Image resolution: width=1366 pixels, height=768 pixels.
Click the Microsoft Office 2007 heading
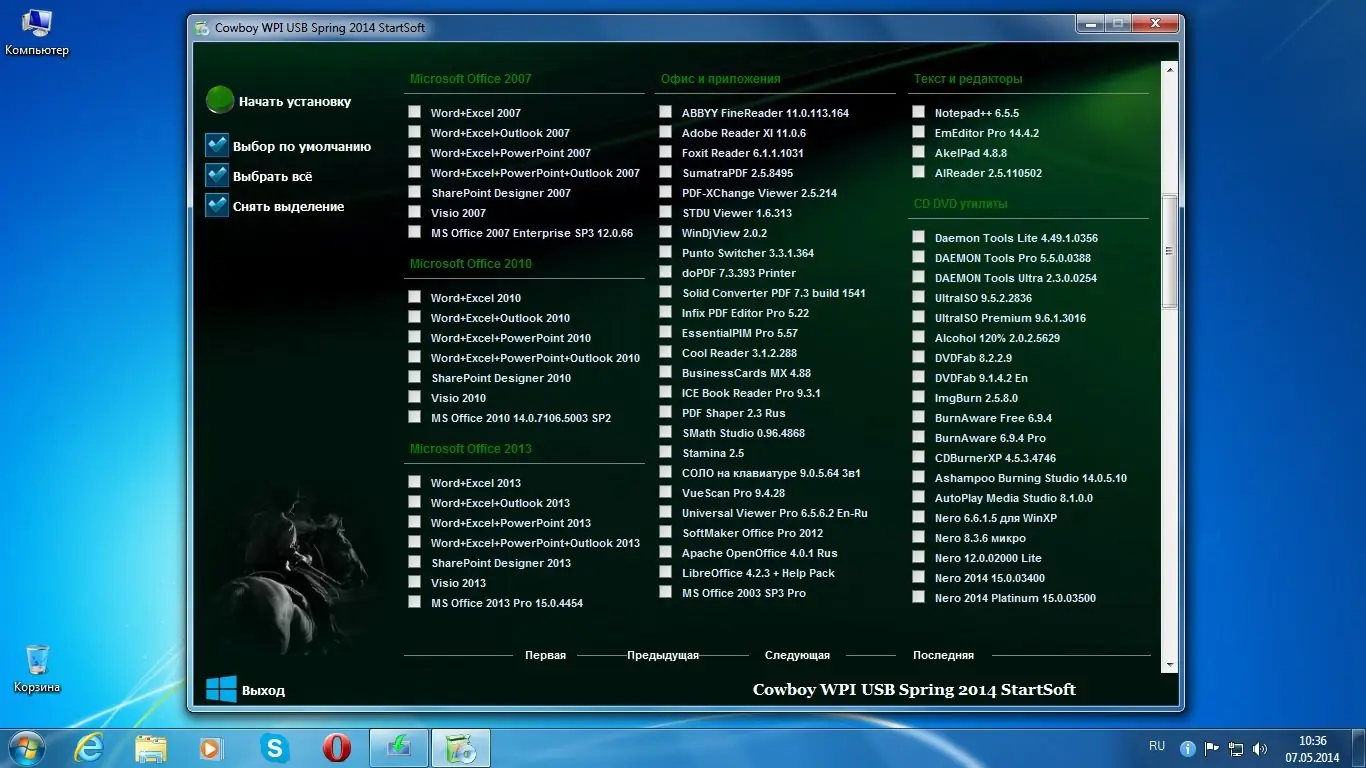(x=470, y=79)
